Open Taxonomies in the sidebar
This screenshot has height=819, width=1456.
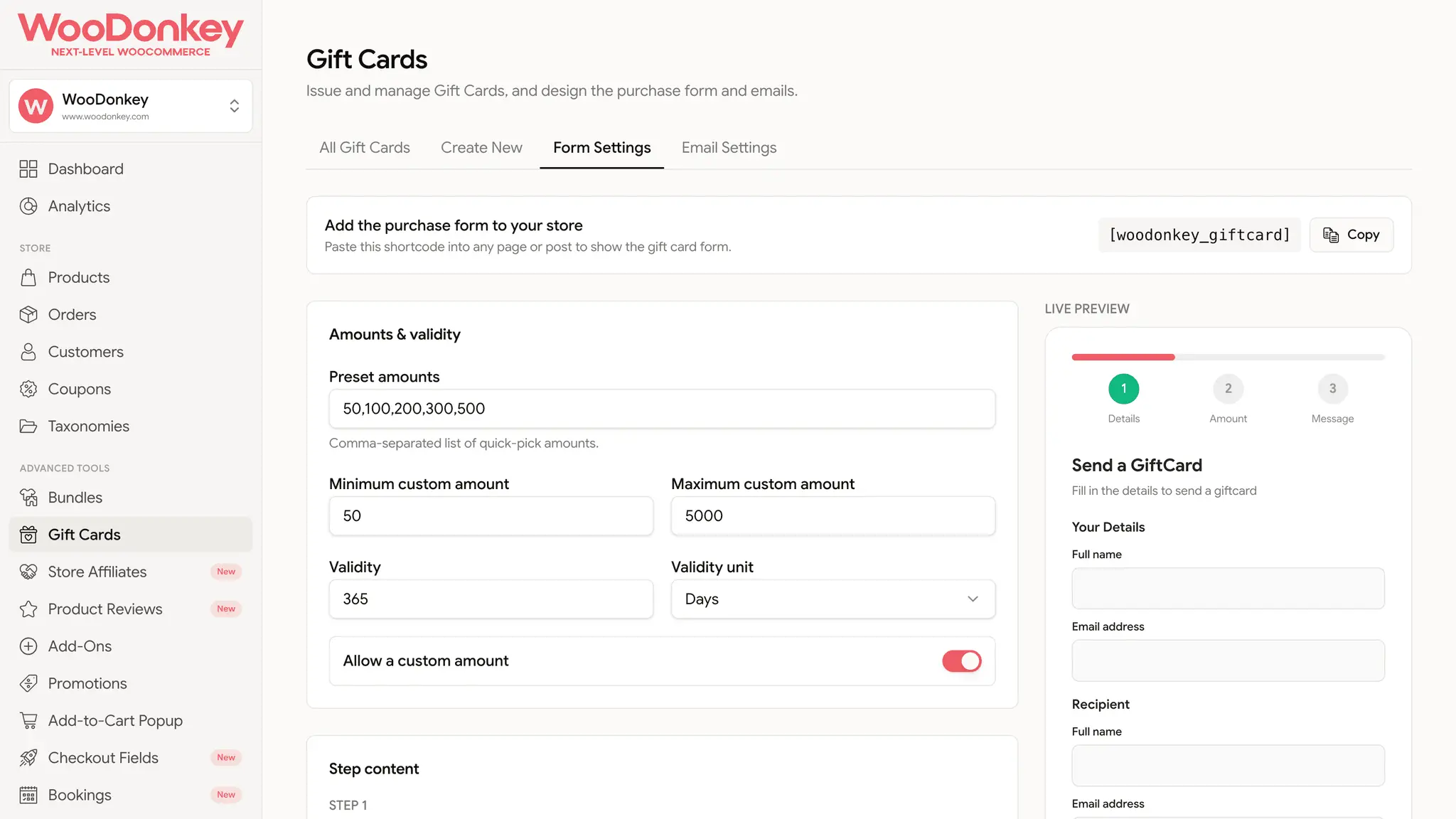coord(131,426)
